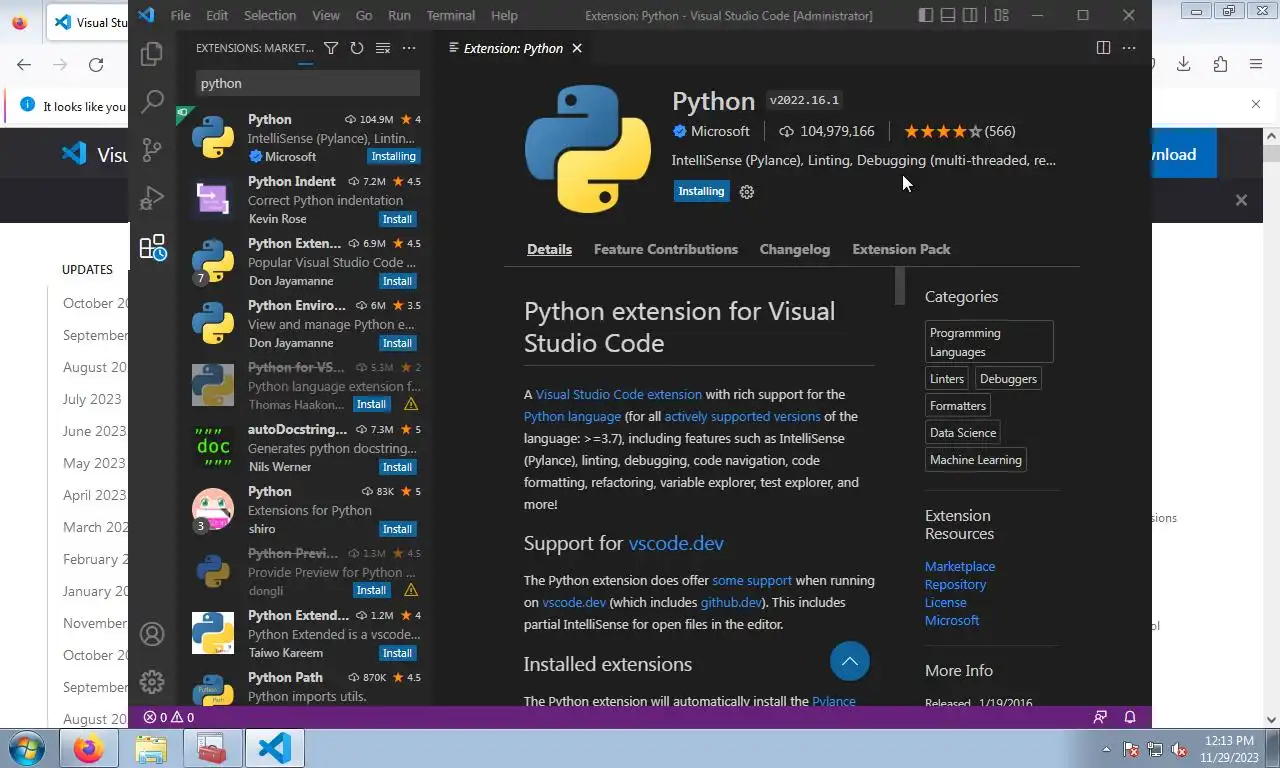1280x768 pixels.
Task: Select the Details tab
Action: click(549, 249)
